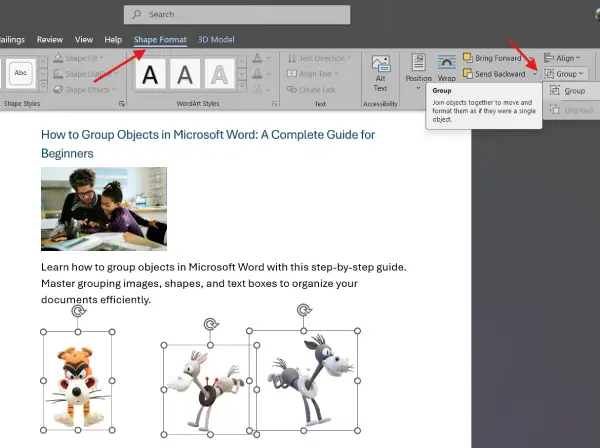
Task: Select the photo of woman and child
Action: tap(104, 209)
